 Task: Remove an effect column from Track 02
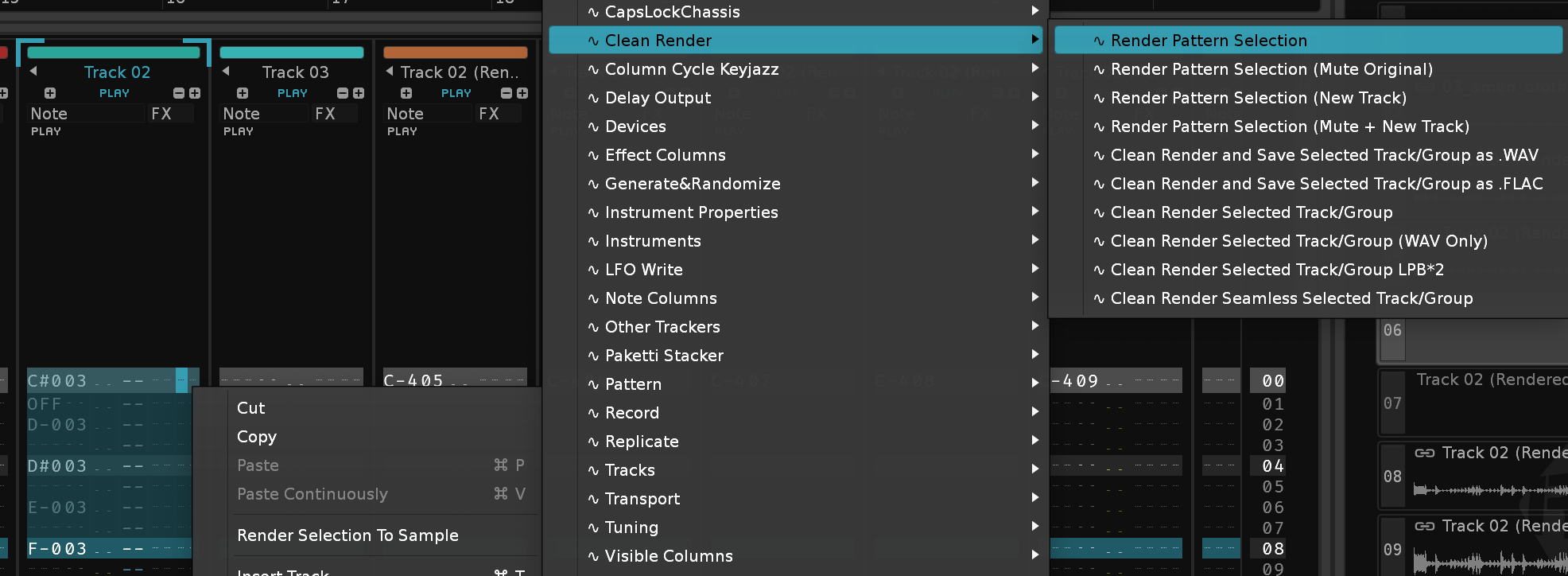(179, 93)
